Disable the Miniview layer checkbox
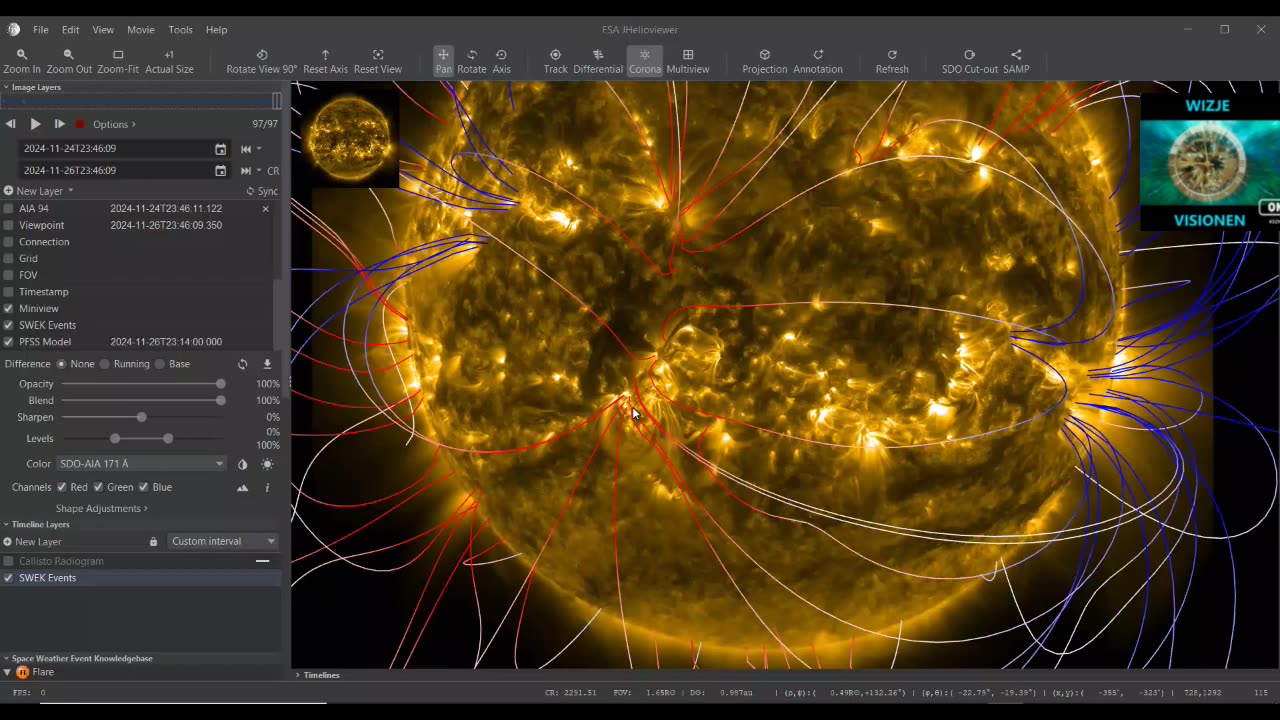Screen dimensions: 1280x720 click(x=9, y=309)
